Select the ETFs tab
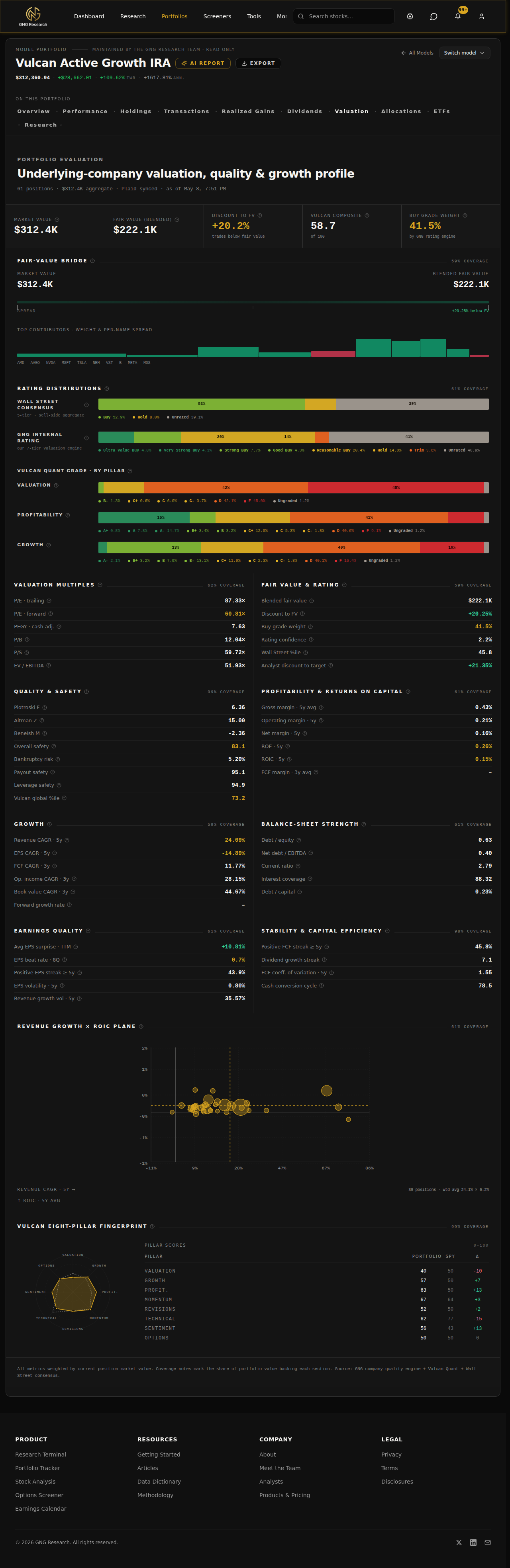The width and height of the screenshot is (510, 1568). [442, 111]
